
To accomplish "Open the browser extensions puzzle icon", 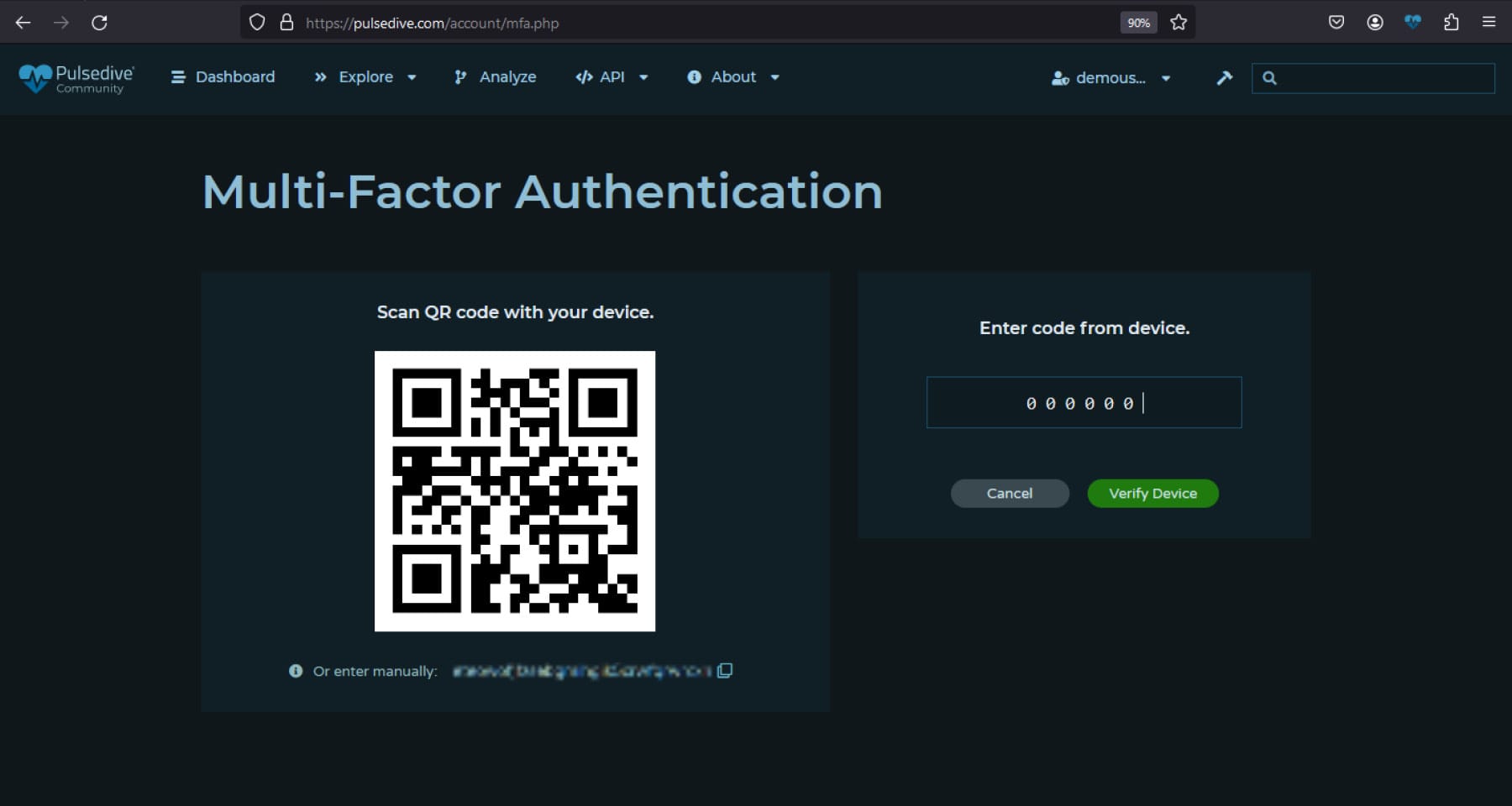I will pos(1451,23).
